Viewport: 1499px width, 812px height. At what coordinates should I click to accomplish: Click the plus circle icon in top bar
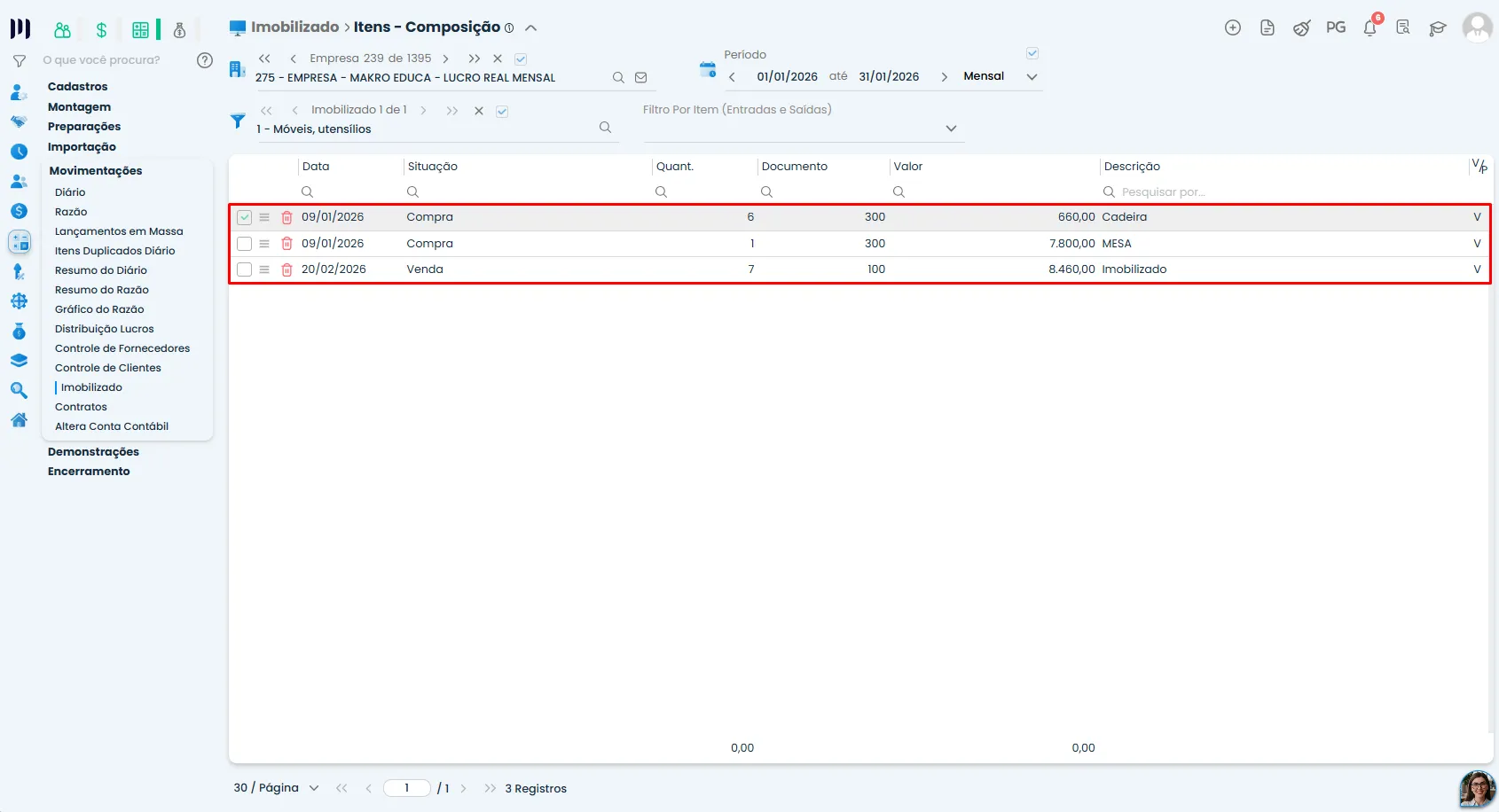pyautogui.click(x=1233, y=27)
